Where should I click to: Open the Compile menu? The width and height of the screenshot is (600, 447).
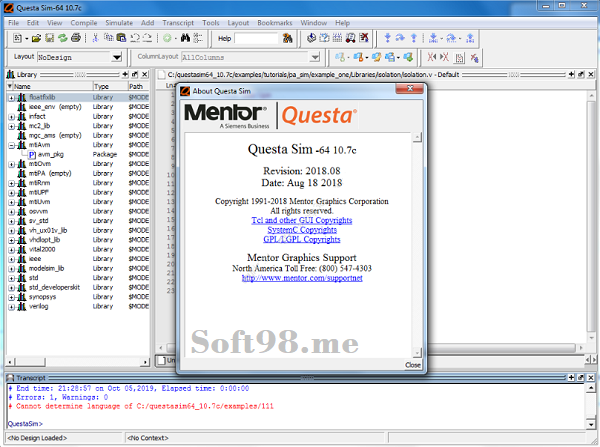(x=83, y=23)
